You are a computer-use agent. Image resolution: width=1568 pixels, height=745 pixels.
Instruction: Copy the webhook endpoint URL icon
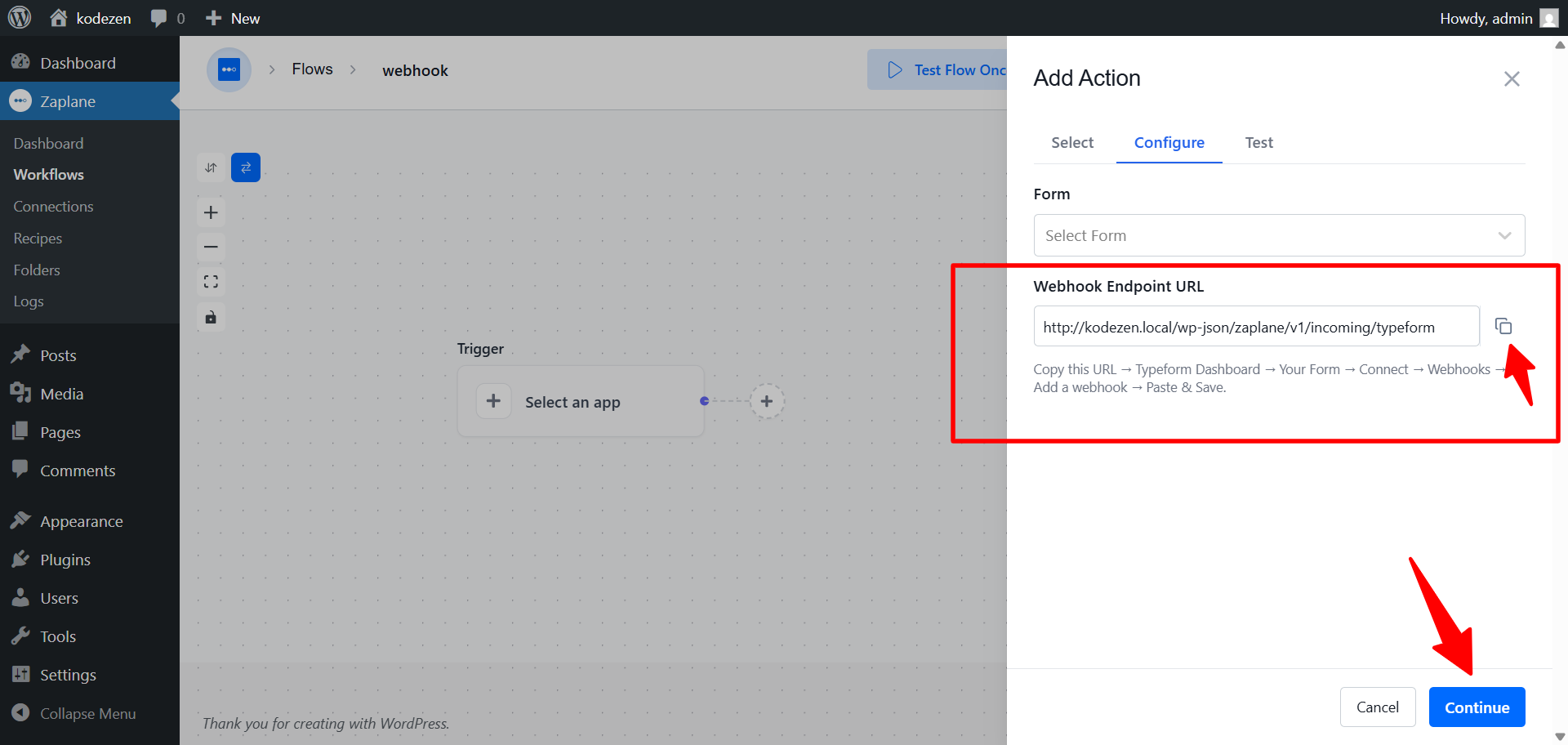pyautogui.click(x=1503, y=326)
